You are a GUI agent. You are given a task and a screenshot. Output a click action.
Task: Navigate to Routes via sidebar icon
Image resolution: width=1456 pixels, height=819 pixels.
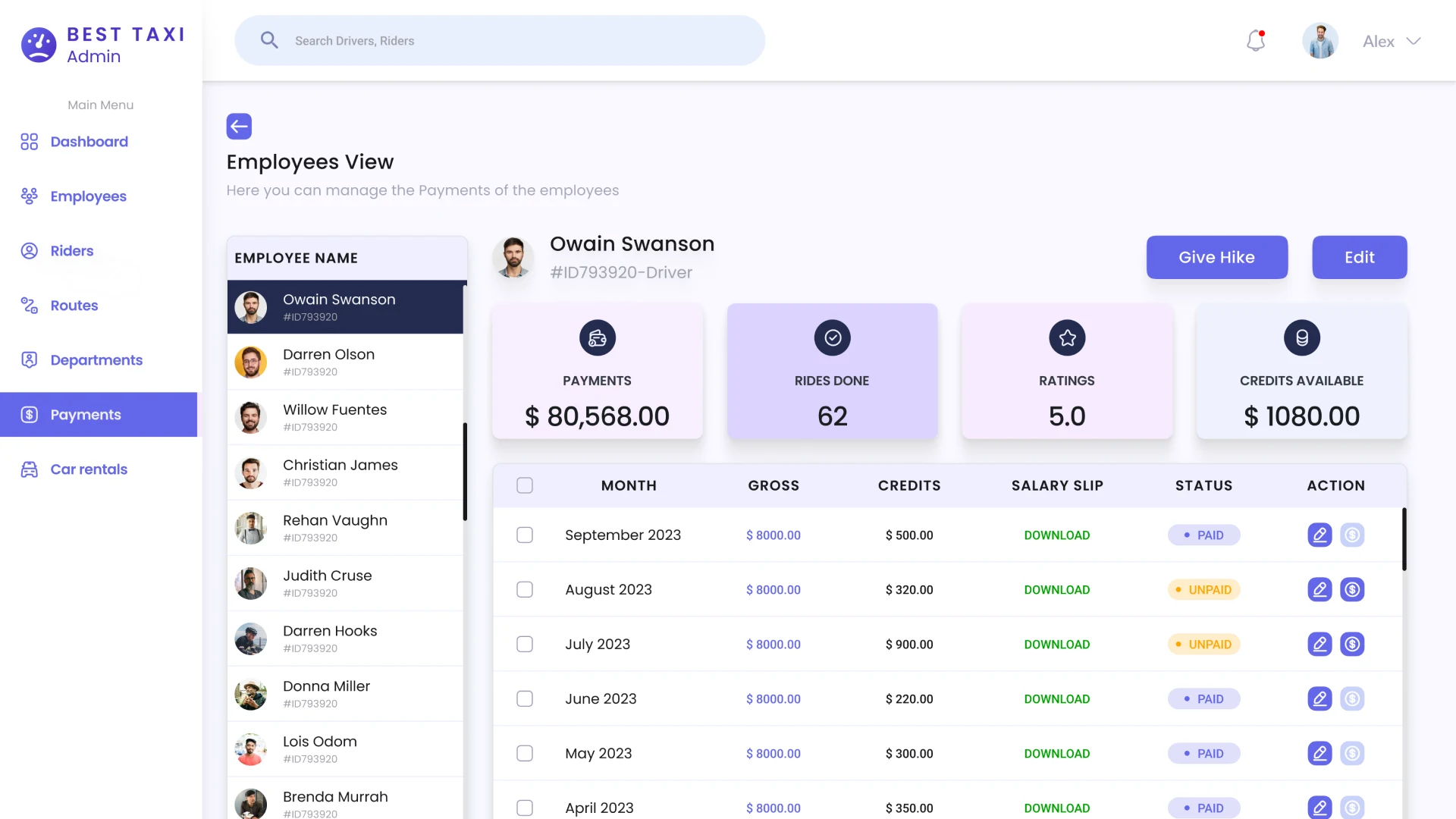(29, 305)
